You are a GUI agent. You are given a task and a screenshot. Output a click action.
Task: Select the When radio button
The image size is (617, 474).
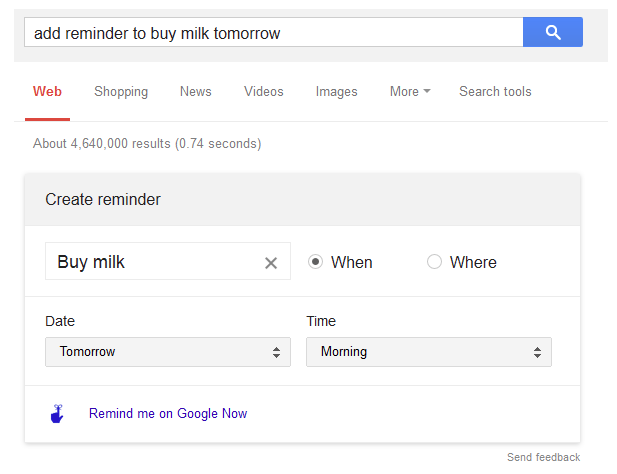[x=316, y=262]
